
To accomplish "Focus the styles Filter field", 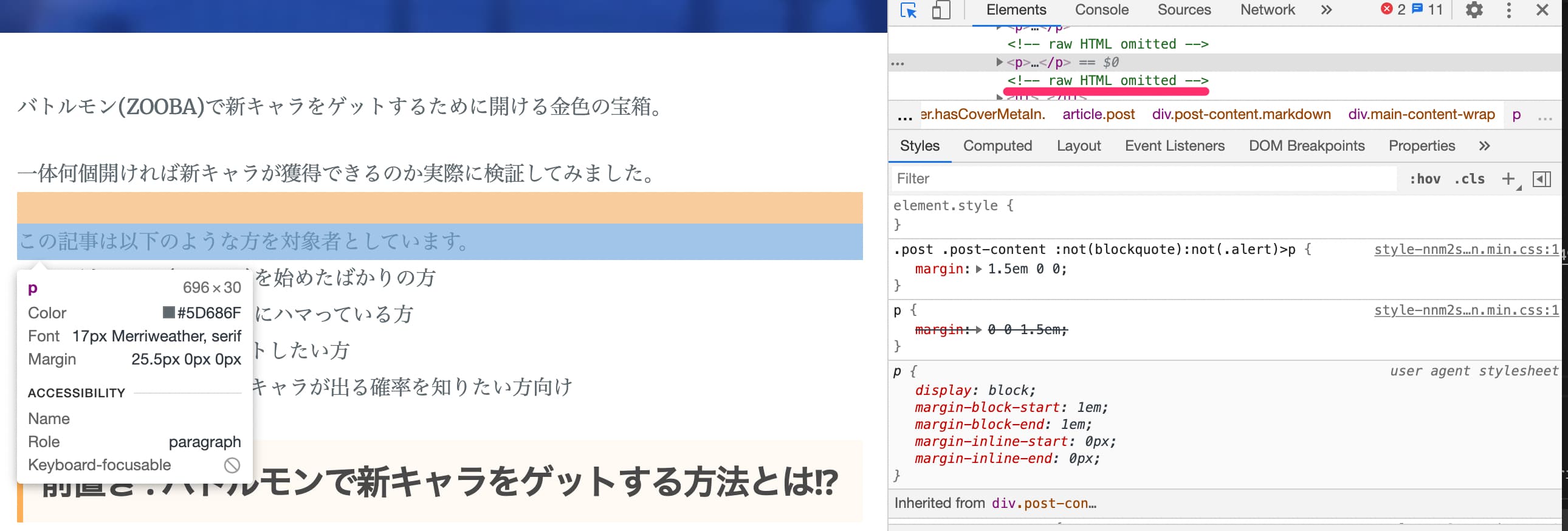I will click(1144, 179).
